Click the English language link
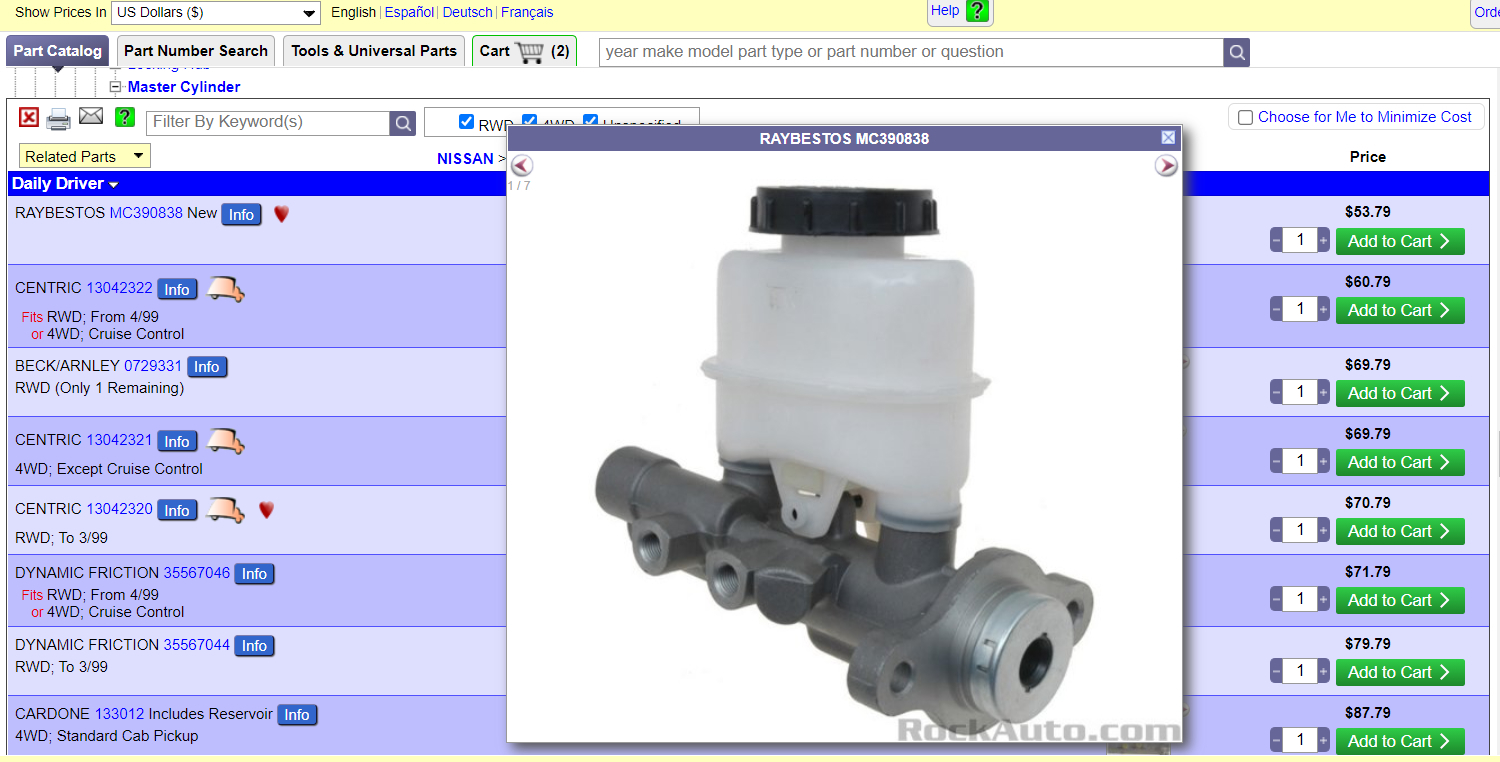 pyautogui.click(x=353, y=13)
